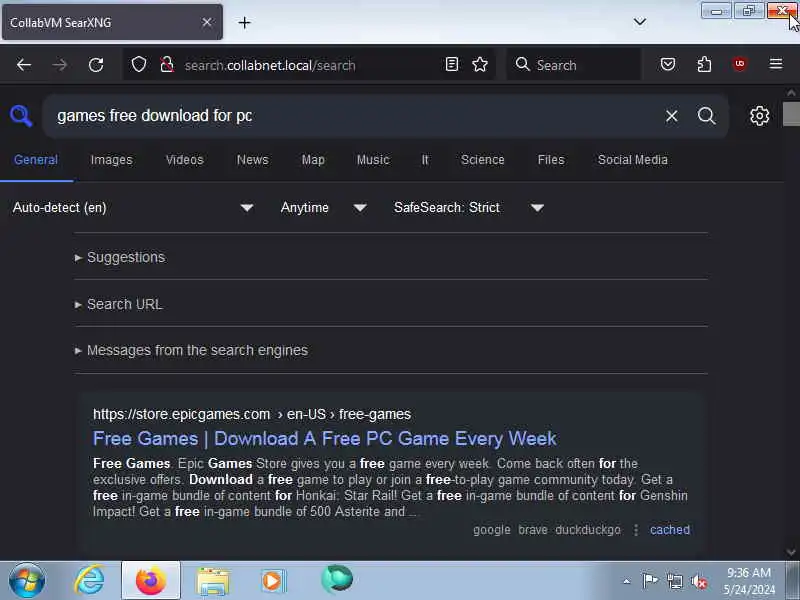The width and height of the screenshot is (800, 600).
Task: Open the tracking protection shield icon
Action: tap(139, 65)
